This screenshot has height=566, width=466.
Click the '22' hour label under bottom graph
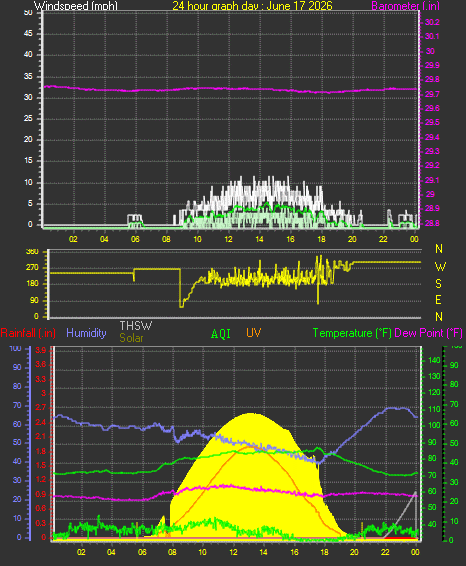pyautogui.click(x=385, y=552)
